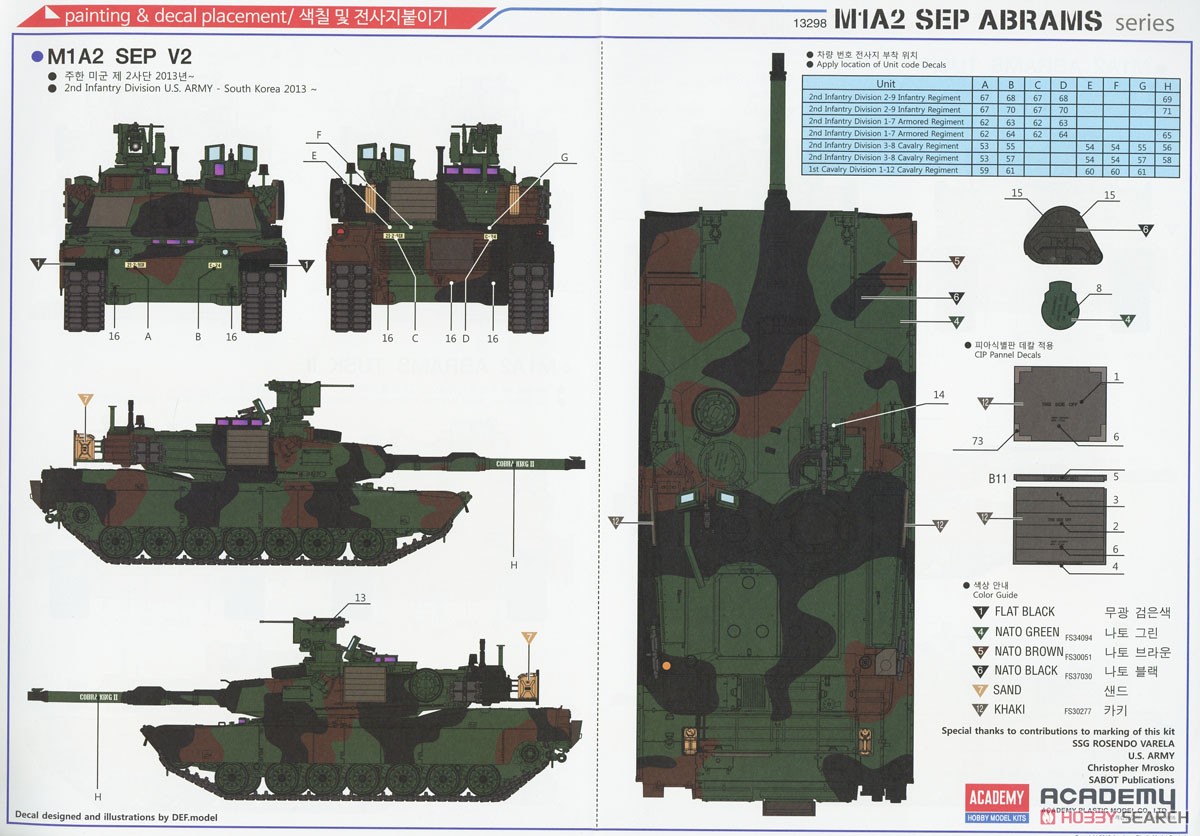Click the NATO BLACK triangle in Color Guide

click(x=982, y=671)
